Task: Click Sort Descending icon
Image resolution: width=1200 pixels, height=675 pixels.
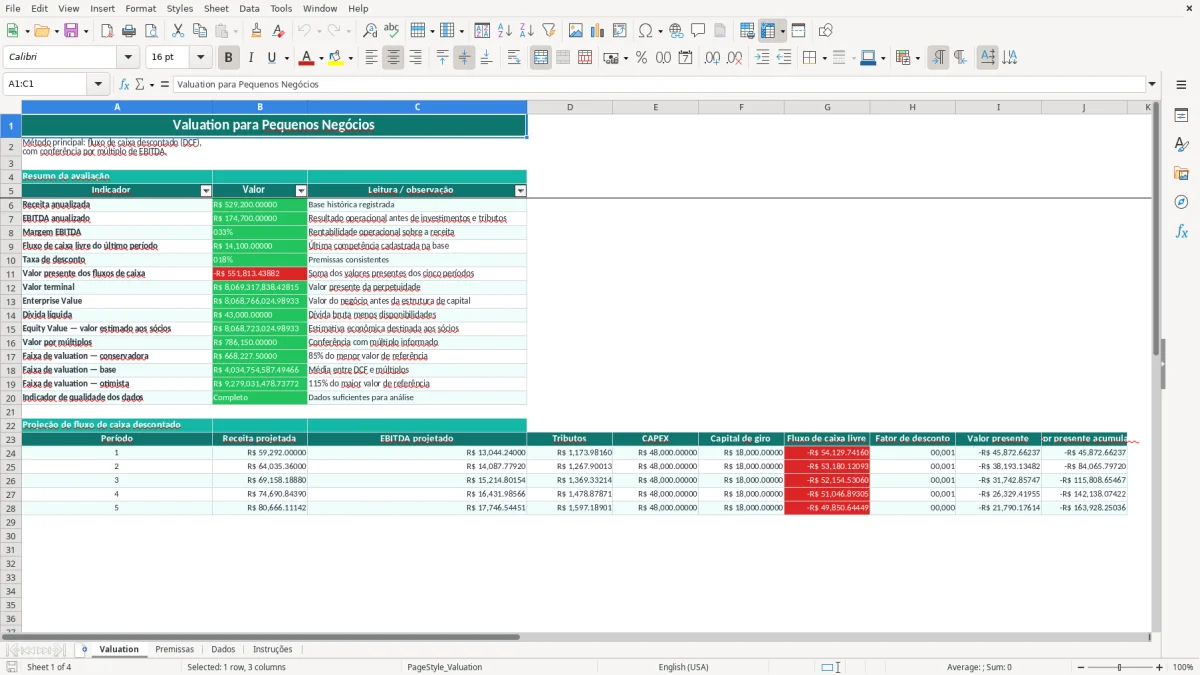Action: [526, 31]
